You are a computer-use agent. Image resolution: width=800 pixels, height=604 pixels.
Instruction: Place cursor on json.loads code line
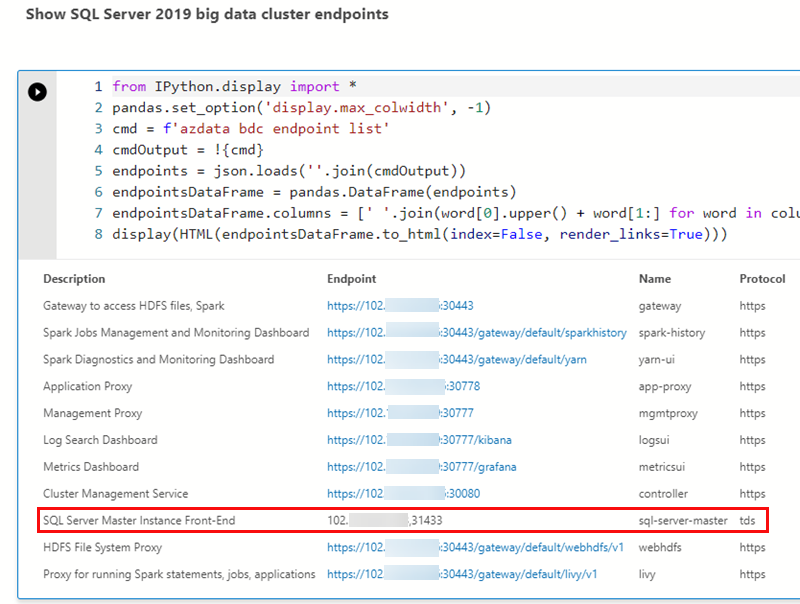coord(289,171)
